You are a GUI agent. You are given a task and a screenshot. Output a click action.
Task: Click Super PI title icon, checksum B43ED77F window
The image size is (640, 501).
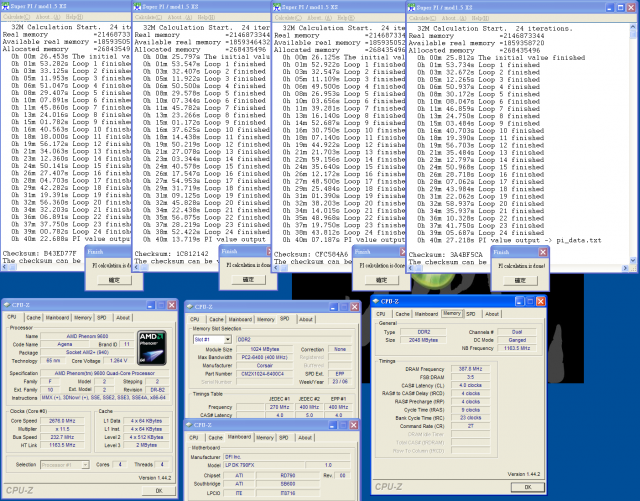click(x=5, y=6)
